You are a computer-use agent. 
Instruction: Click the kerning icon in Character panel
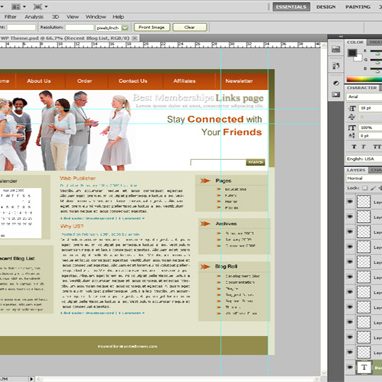[x=352, y=117]
